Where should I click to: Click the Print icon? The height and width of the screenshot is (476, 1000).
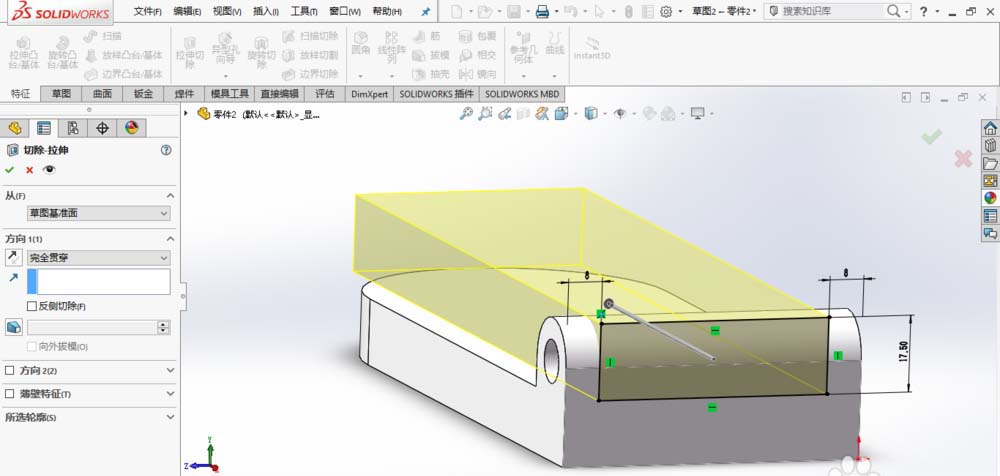pyautogui.click(x=542, y=11)
